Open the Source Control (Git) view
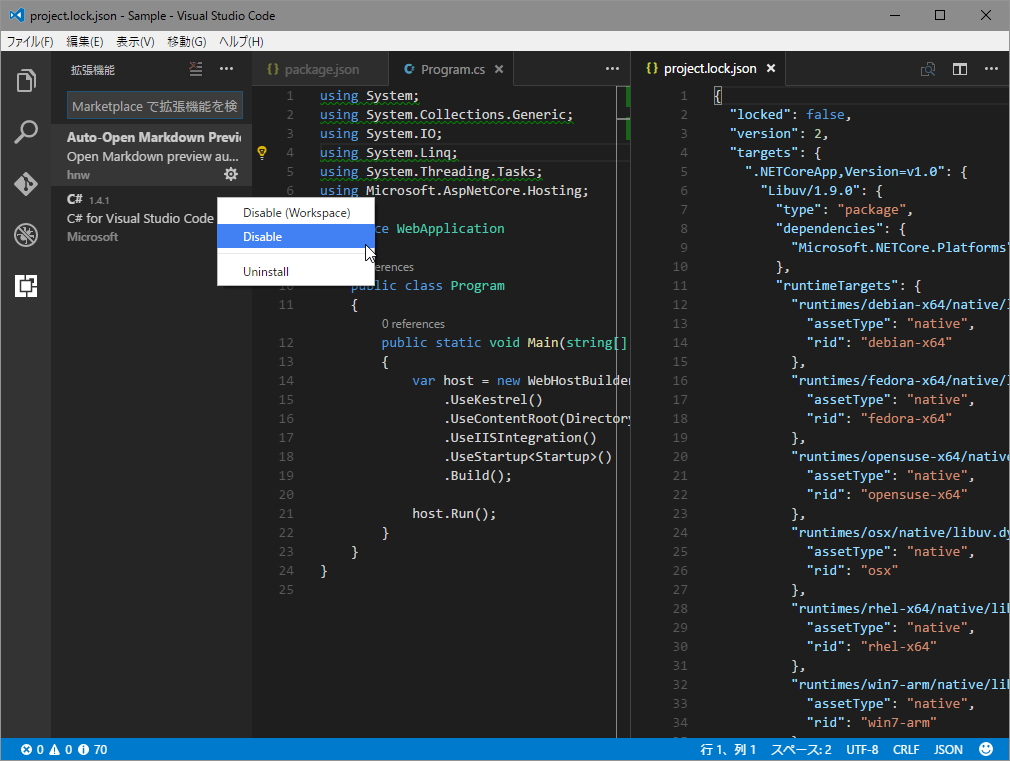The height and width of the screenshot is (761, 1010). tap(26, 184)
